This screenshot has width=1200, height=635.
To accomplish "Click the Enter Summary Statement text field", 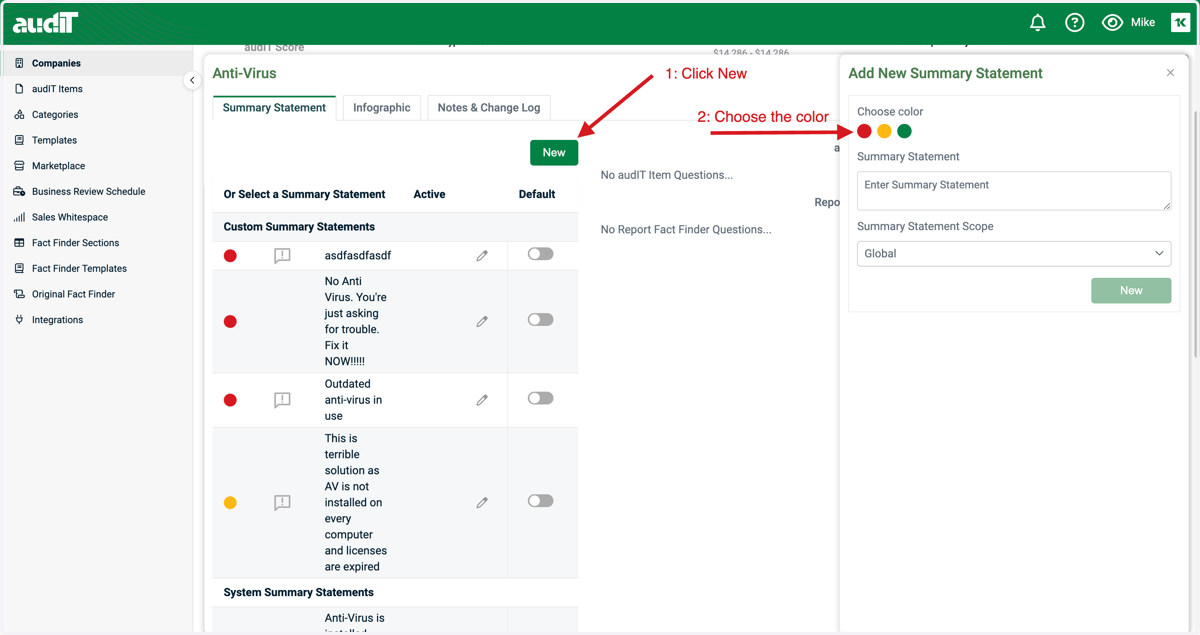I will point(1014,190).
